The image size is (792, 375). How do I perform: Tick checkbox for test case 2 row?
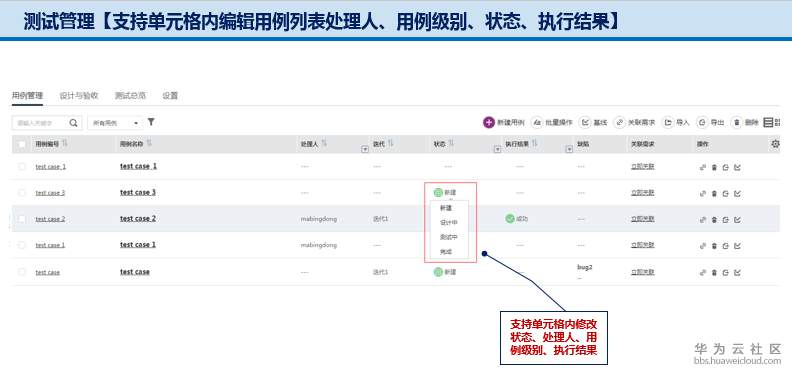[x=22, y=219]
